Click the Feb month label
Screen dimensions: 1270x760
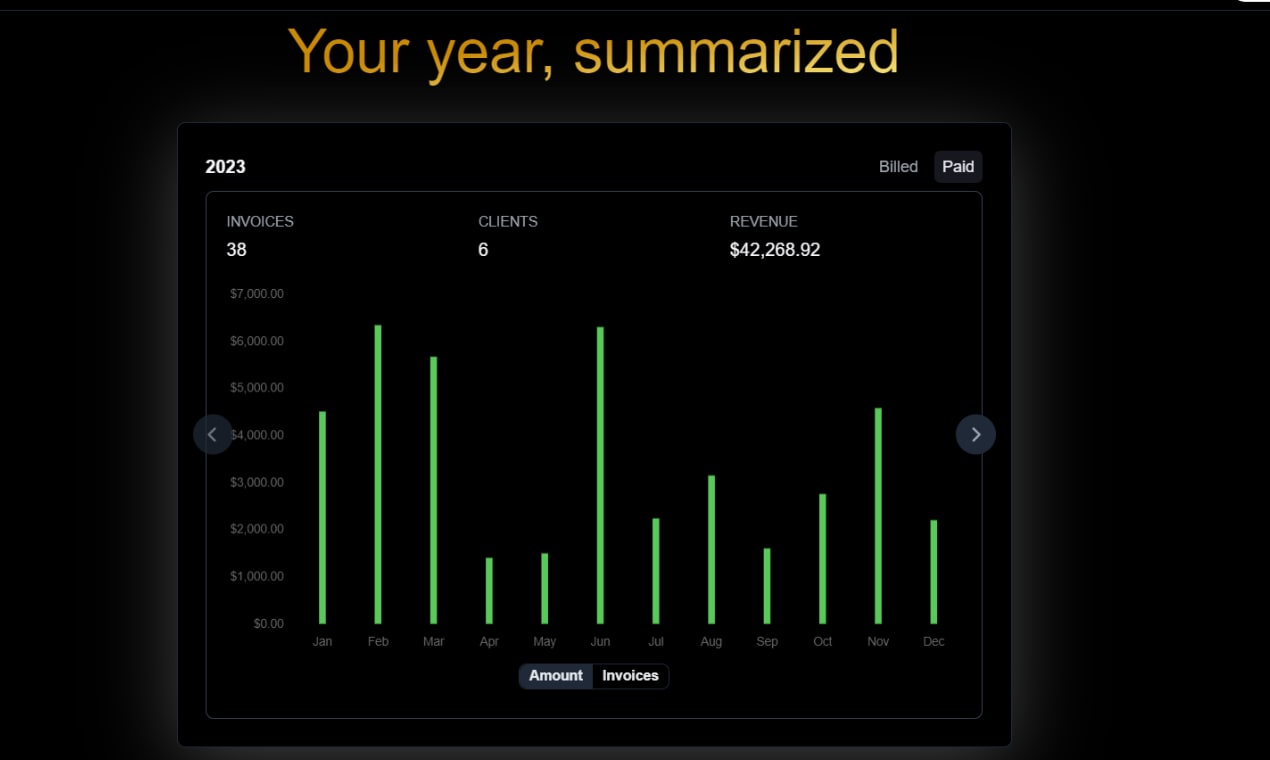click(x=378, y=642)
